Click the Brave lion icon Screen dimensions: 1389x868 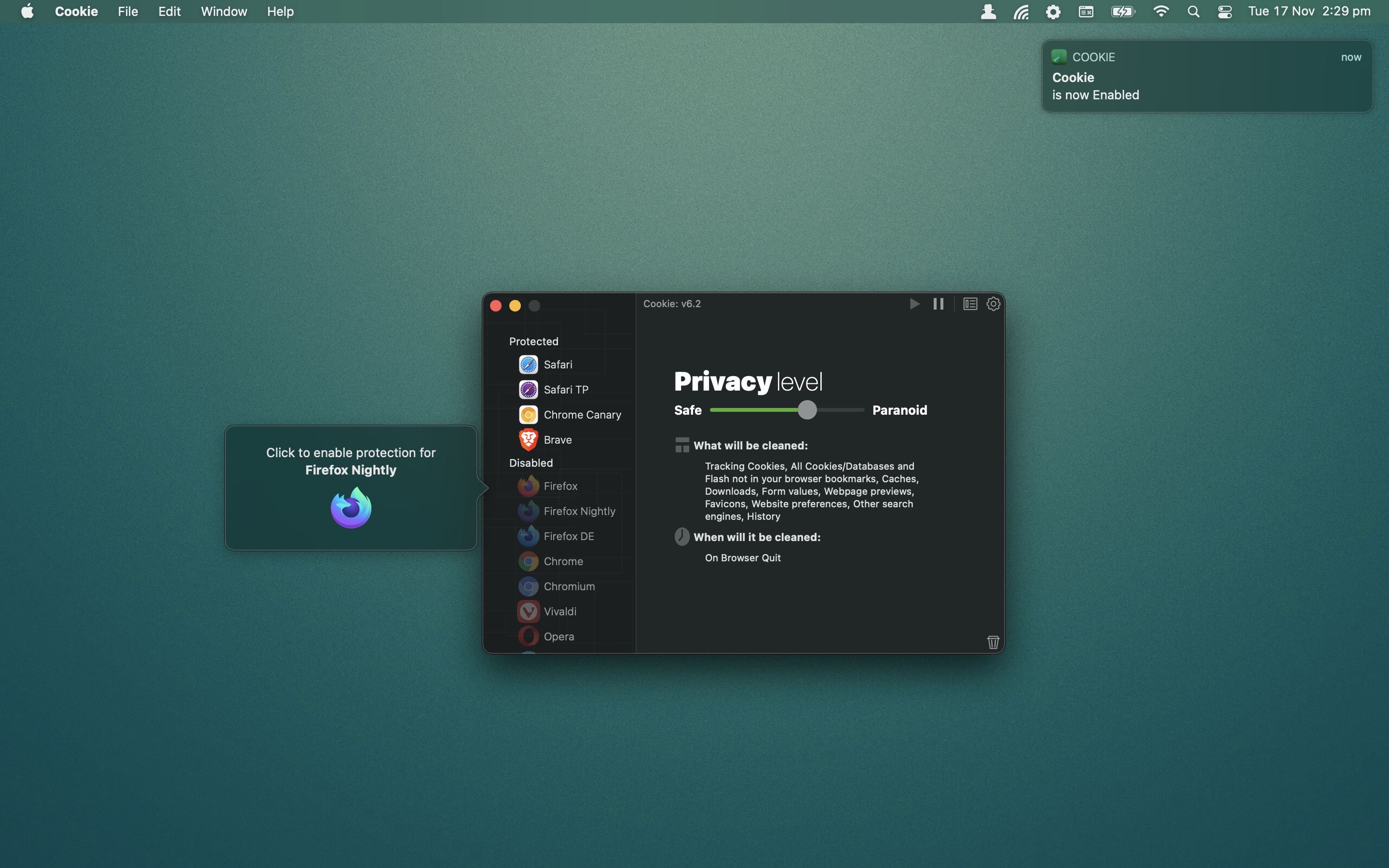(528, 440)
